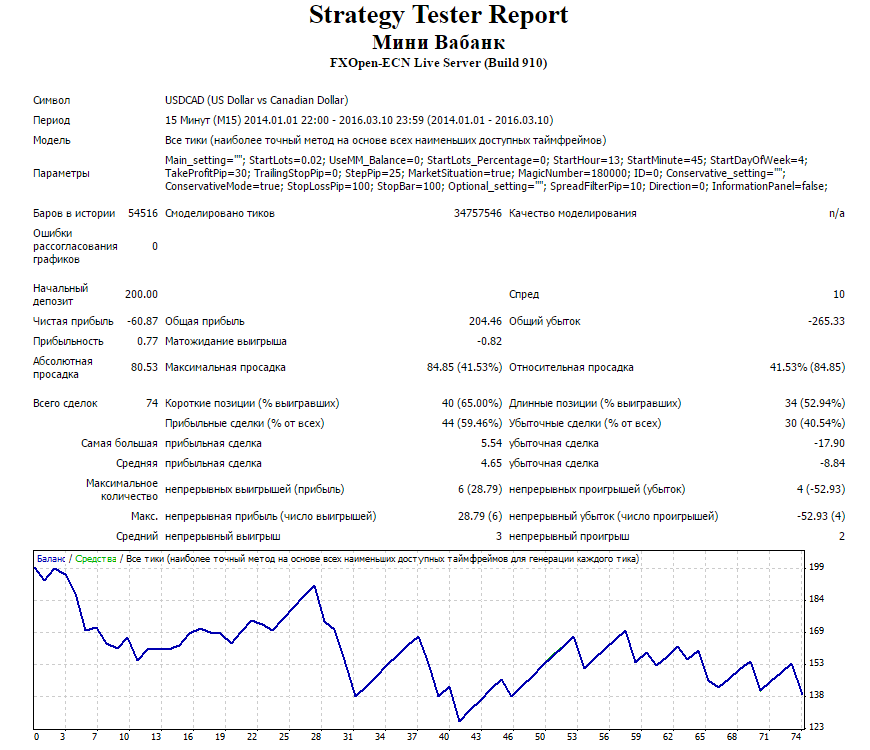
Task: Click the modeling quality value 'n/a'
Action: point(837,214)
